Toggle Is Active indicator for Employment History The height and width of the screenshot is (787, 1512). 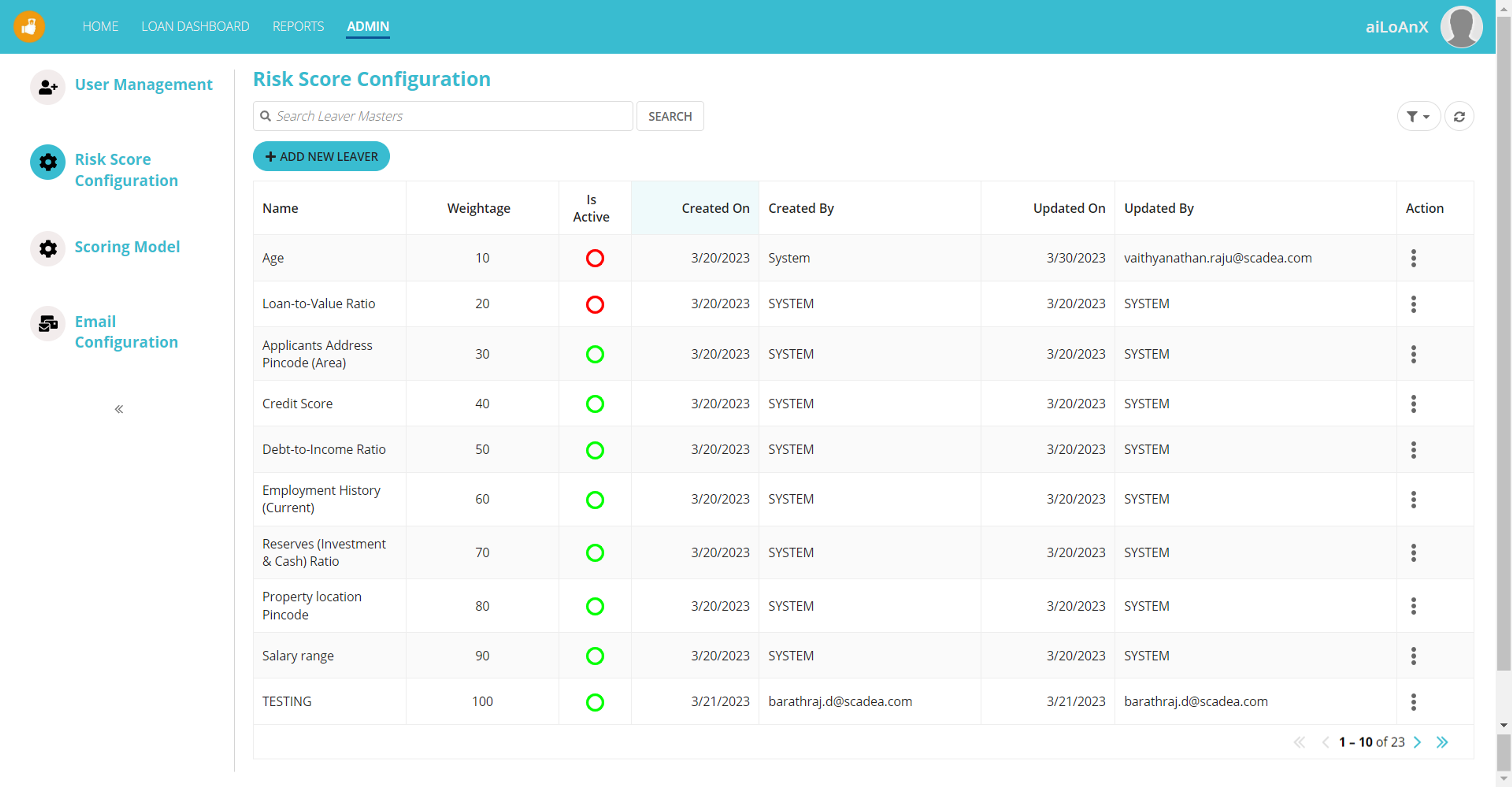coord(595,500)
